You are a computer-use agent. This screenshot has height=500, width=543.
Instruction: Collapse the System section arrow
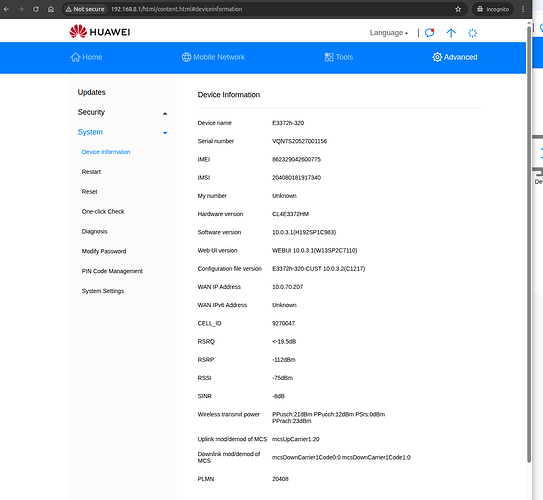[165, 133]
